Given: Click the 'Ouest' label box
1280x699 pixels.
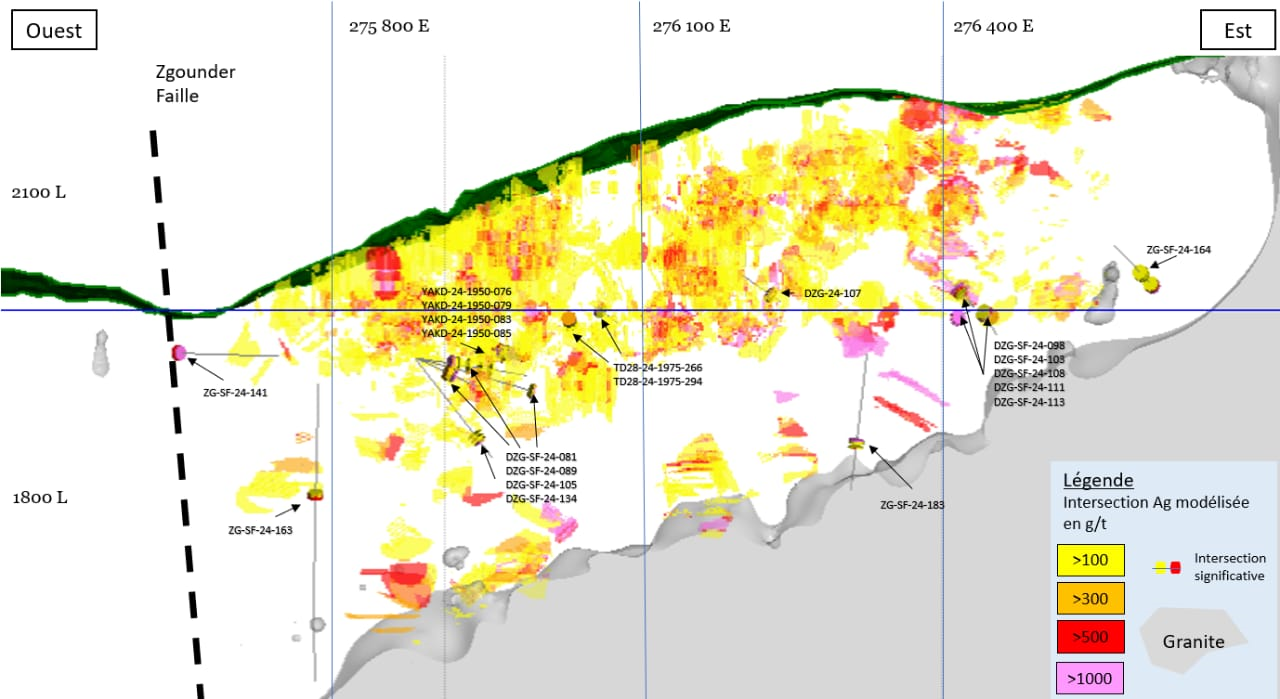Looking at the screenshot, I should point(53,31).
